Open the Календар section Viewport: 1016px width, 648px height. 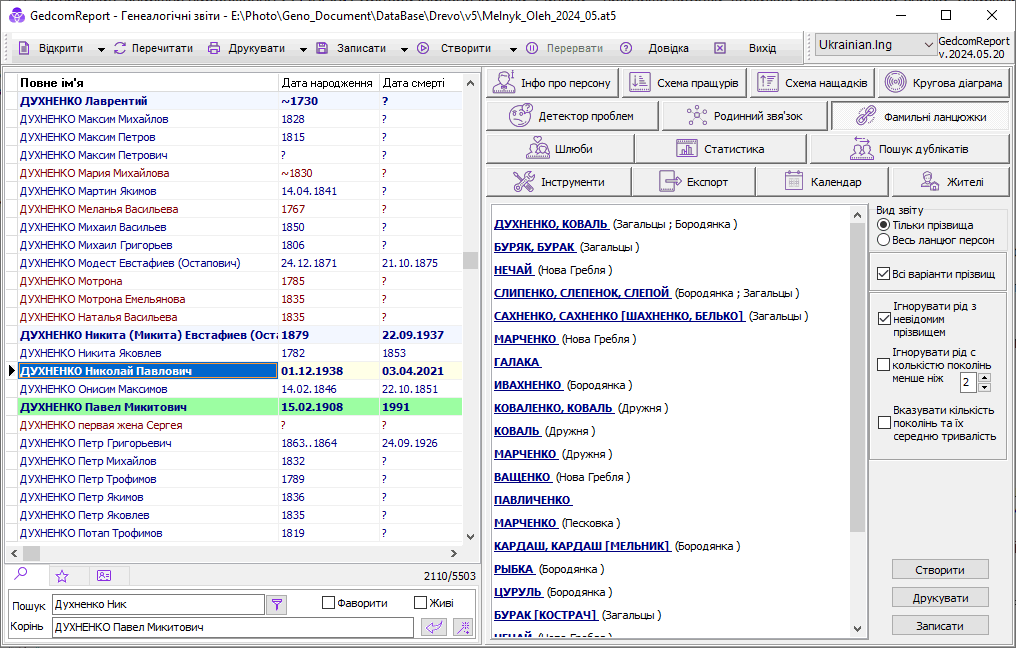(x=822, y=182)
